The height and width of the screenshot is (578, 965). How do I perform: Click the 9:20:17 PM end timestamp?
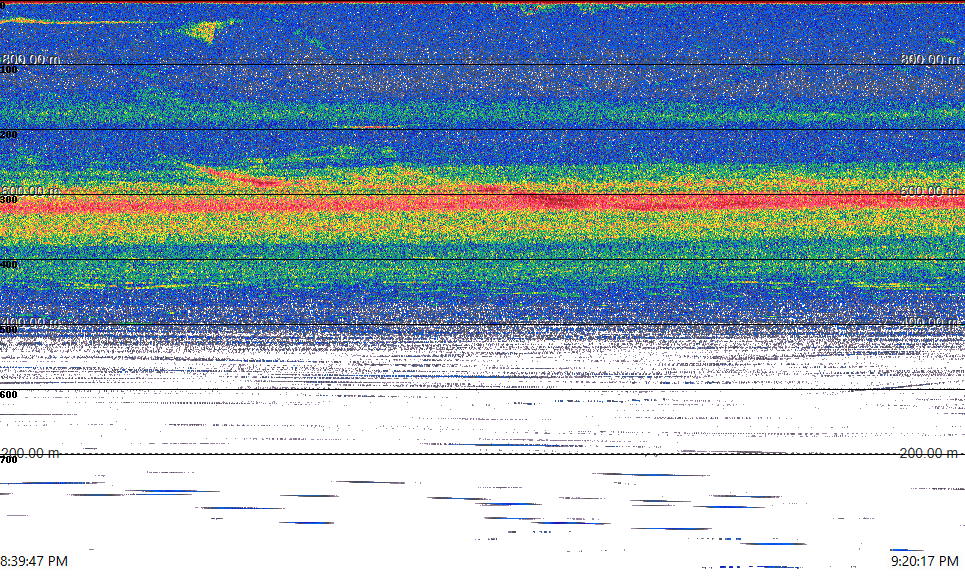tap(924, 561)
